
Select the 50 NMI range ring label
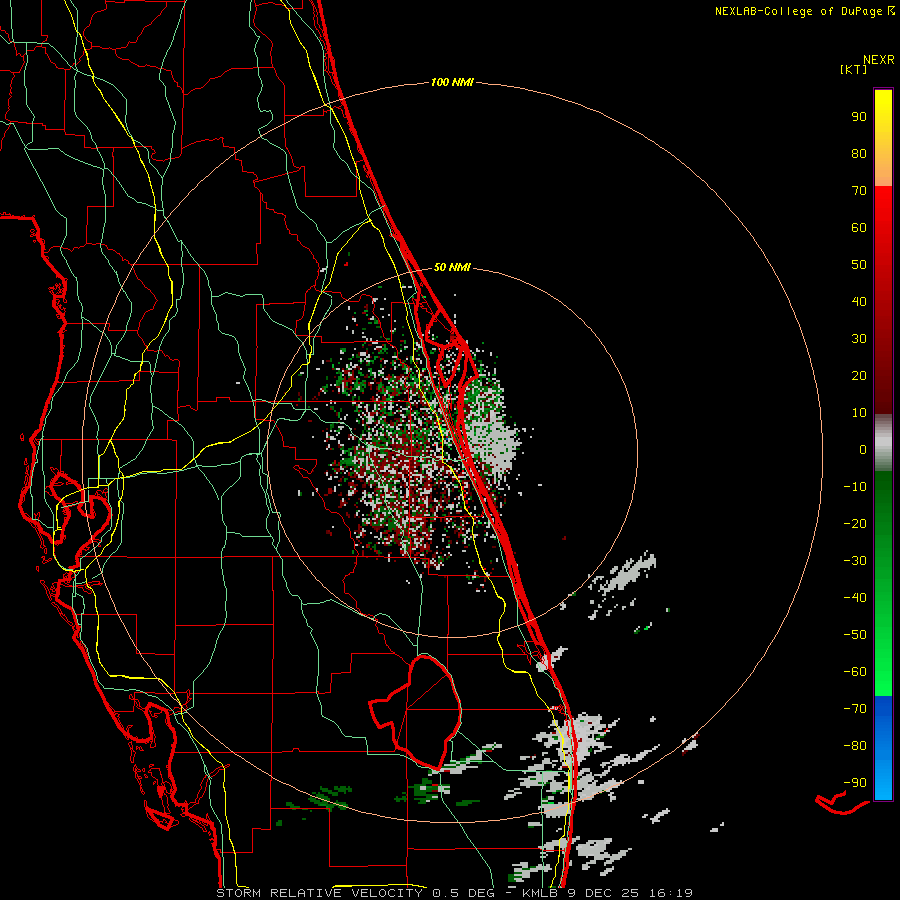coord(452,267)
